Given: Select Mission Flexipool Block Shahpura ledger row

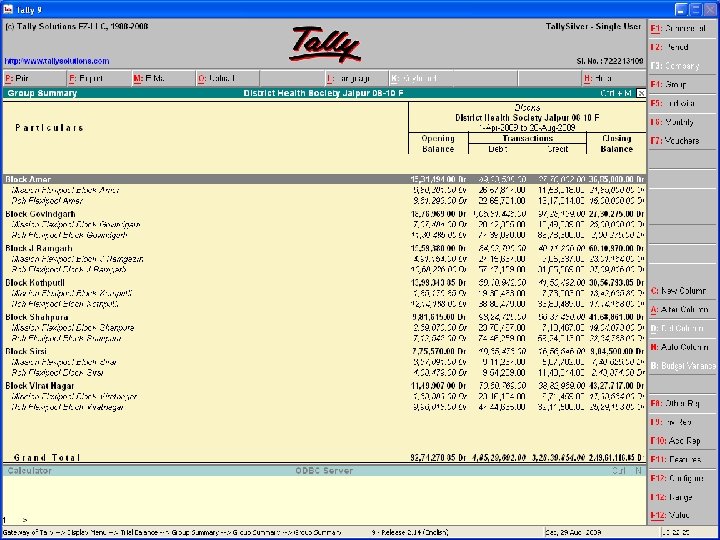Looking at the screenshot, I should [324, 328].
